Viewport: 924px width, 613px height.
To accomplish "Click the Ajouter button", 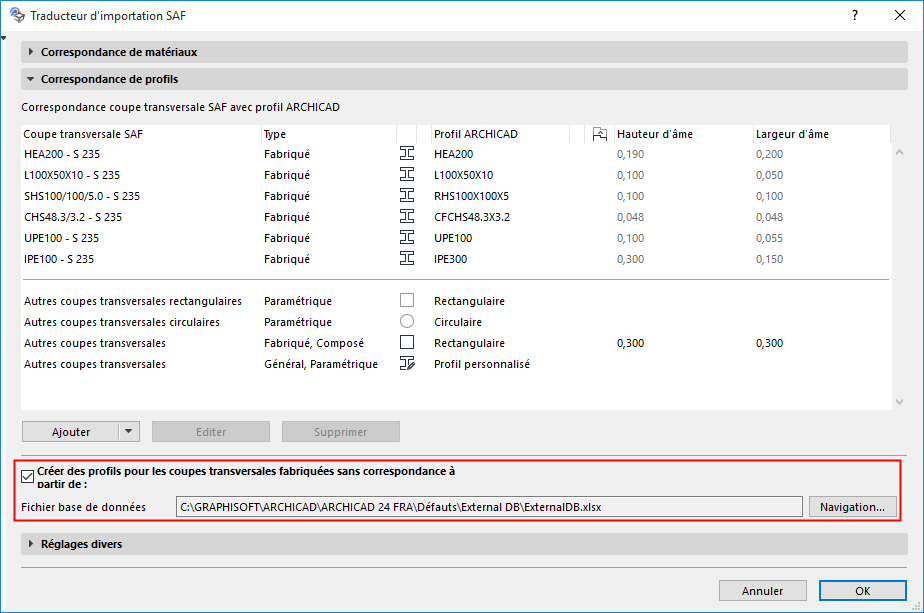I will tap(70, 431).
